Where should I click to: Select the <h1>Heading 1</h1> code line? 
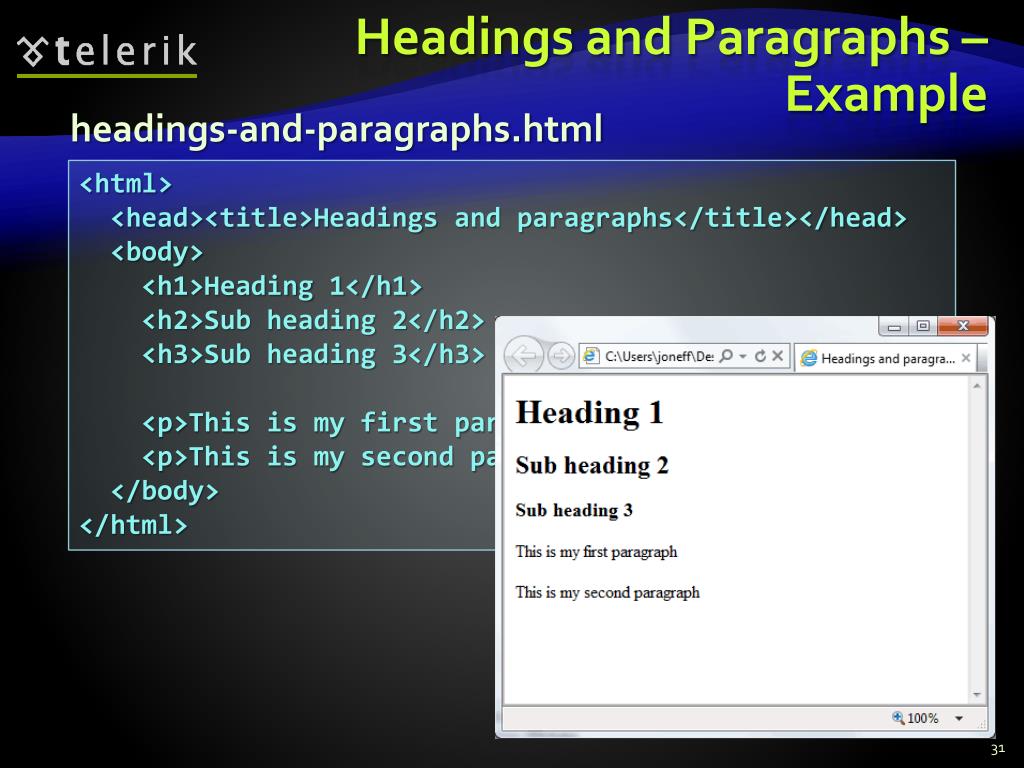click(282, 286)
